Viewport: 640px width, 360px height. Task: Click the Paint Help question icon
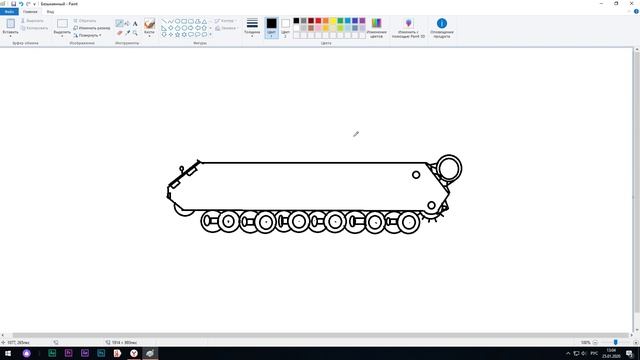(636, 11)
